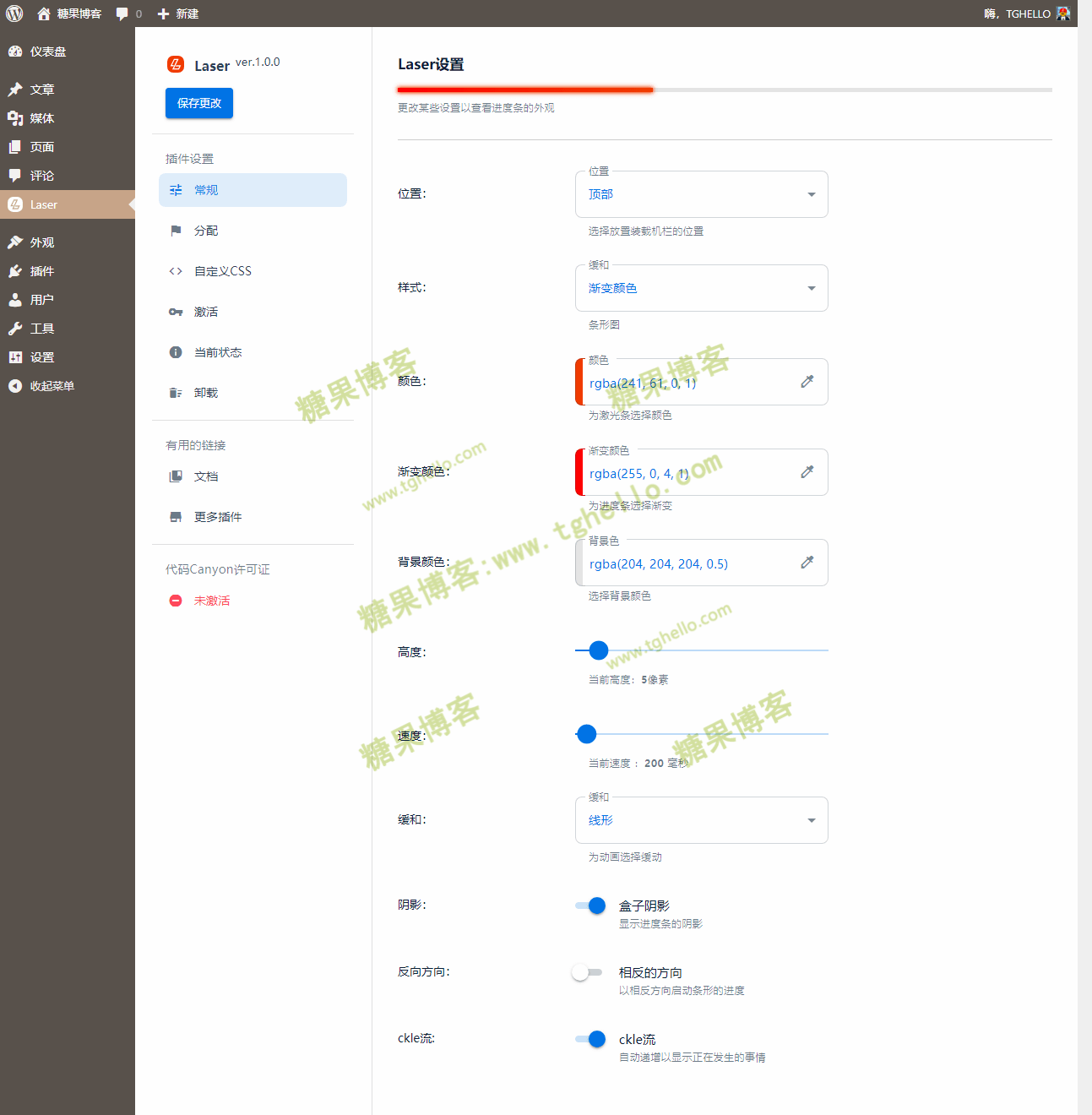Disable the 盒子阴影 box shadow switch

(590, 906)
